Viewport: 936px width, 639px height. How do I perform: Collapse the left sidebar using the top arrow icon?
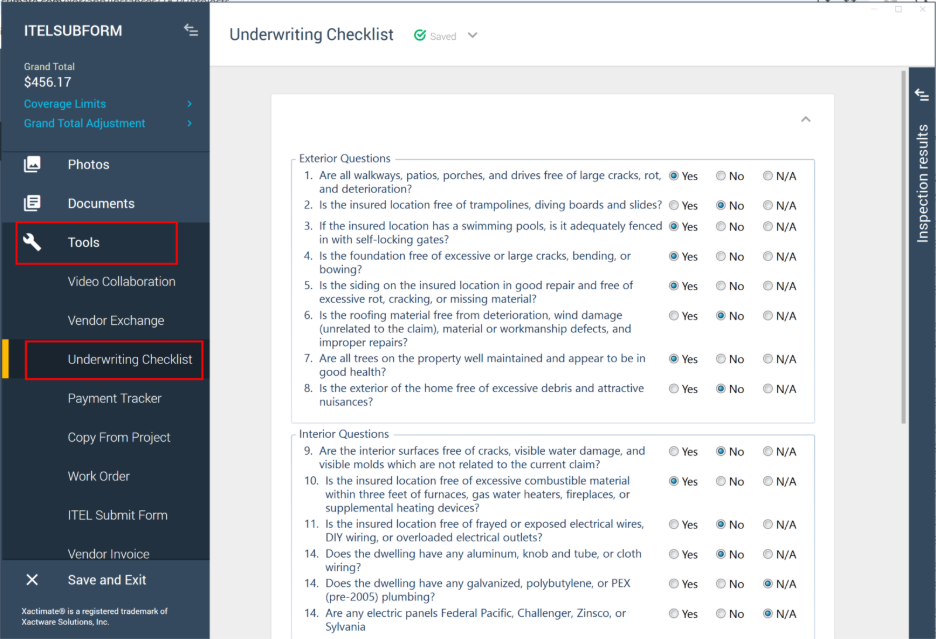pyautogui.click(x=191, y=31)
